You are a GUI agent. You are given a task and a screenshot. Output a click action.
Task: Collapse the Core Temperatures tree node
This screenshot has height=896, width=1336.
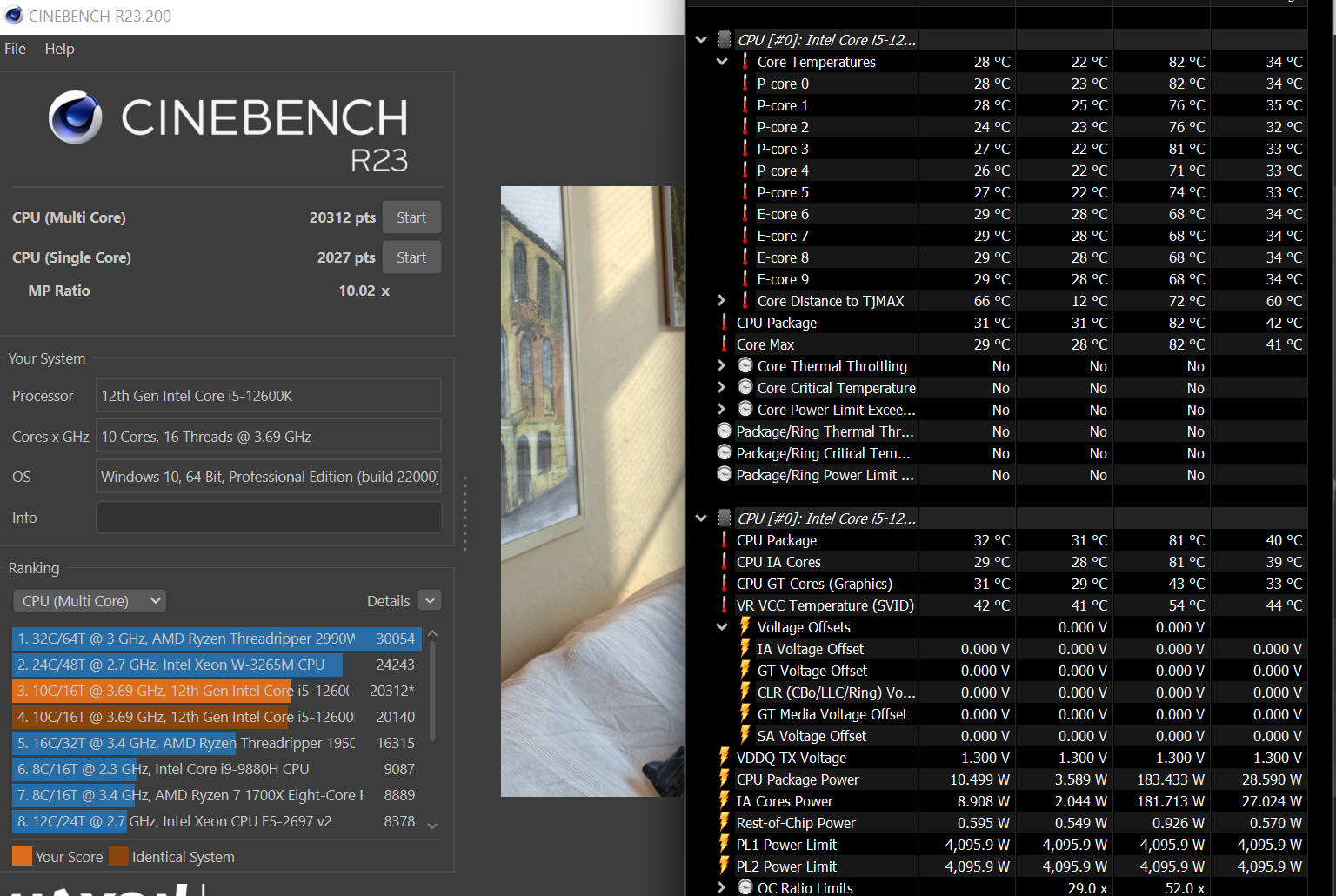click(722, 62)
